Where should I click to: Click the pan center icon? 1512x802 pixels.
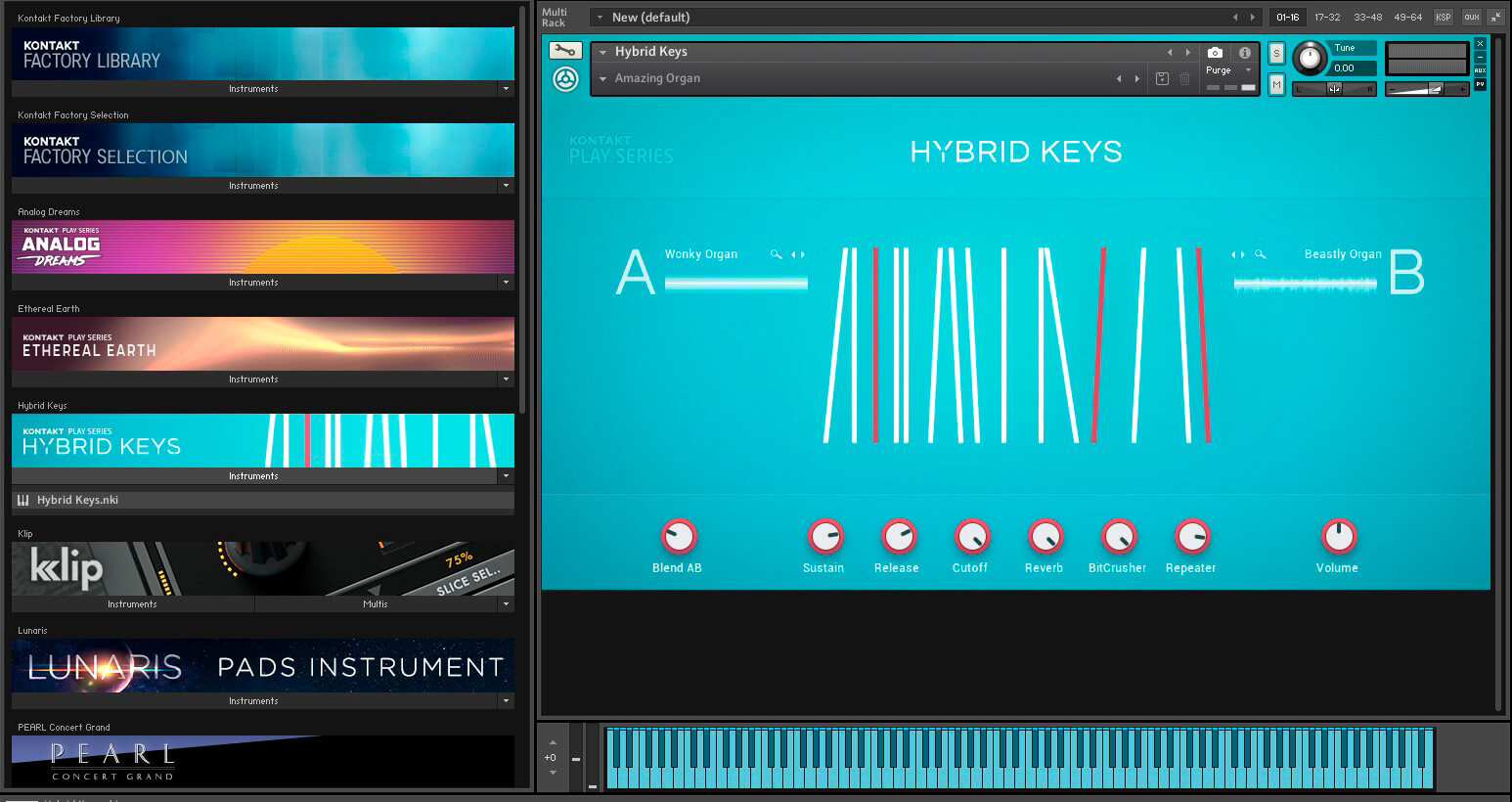pos(1334,89)
